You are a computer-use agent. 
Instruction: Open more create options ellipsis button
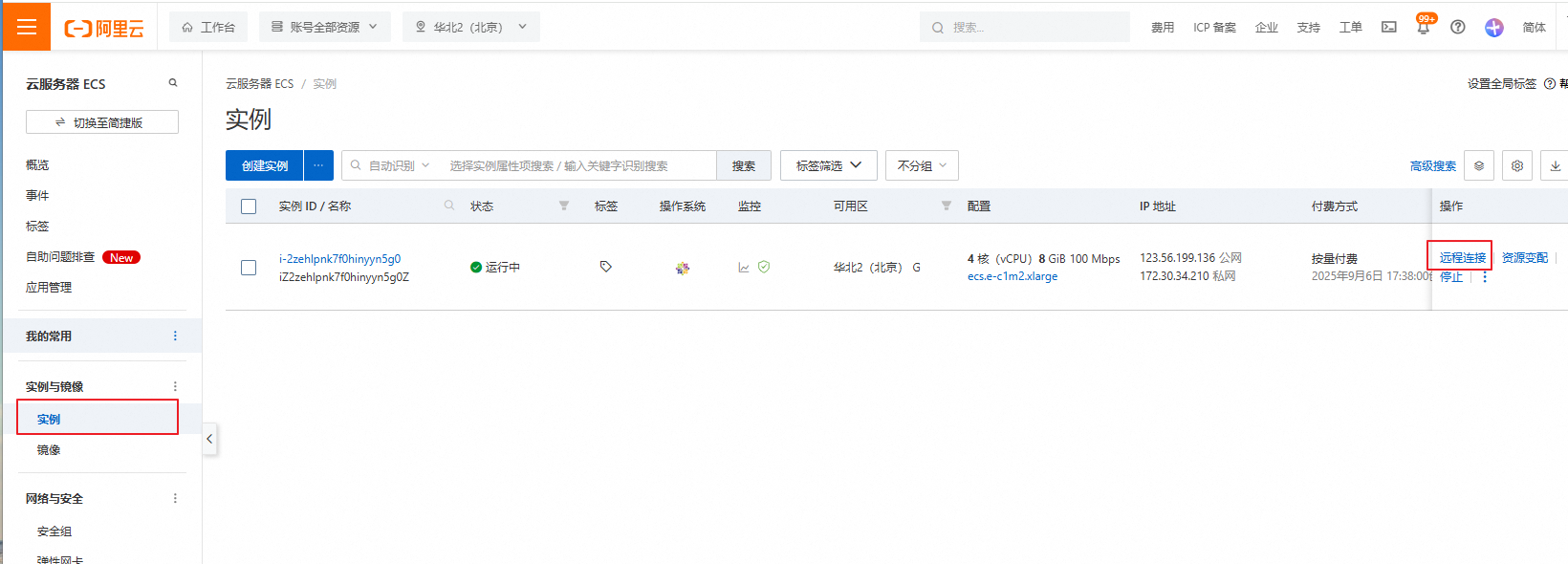tap(318, 165)
